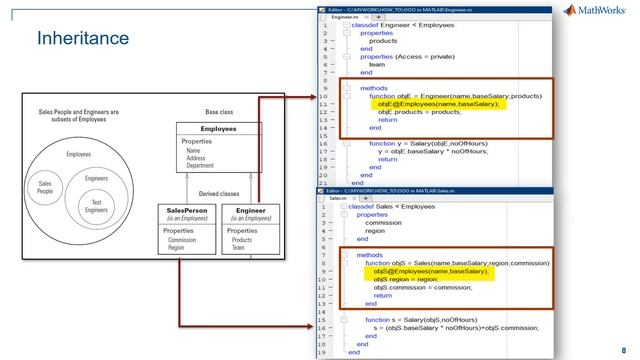
Task: Set breakpoint on line 12 of Engineer.m
Action: 333,112
